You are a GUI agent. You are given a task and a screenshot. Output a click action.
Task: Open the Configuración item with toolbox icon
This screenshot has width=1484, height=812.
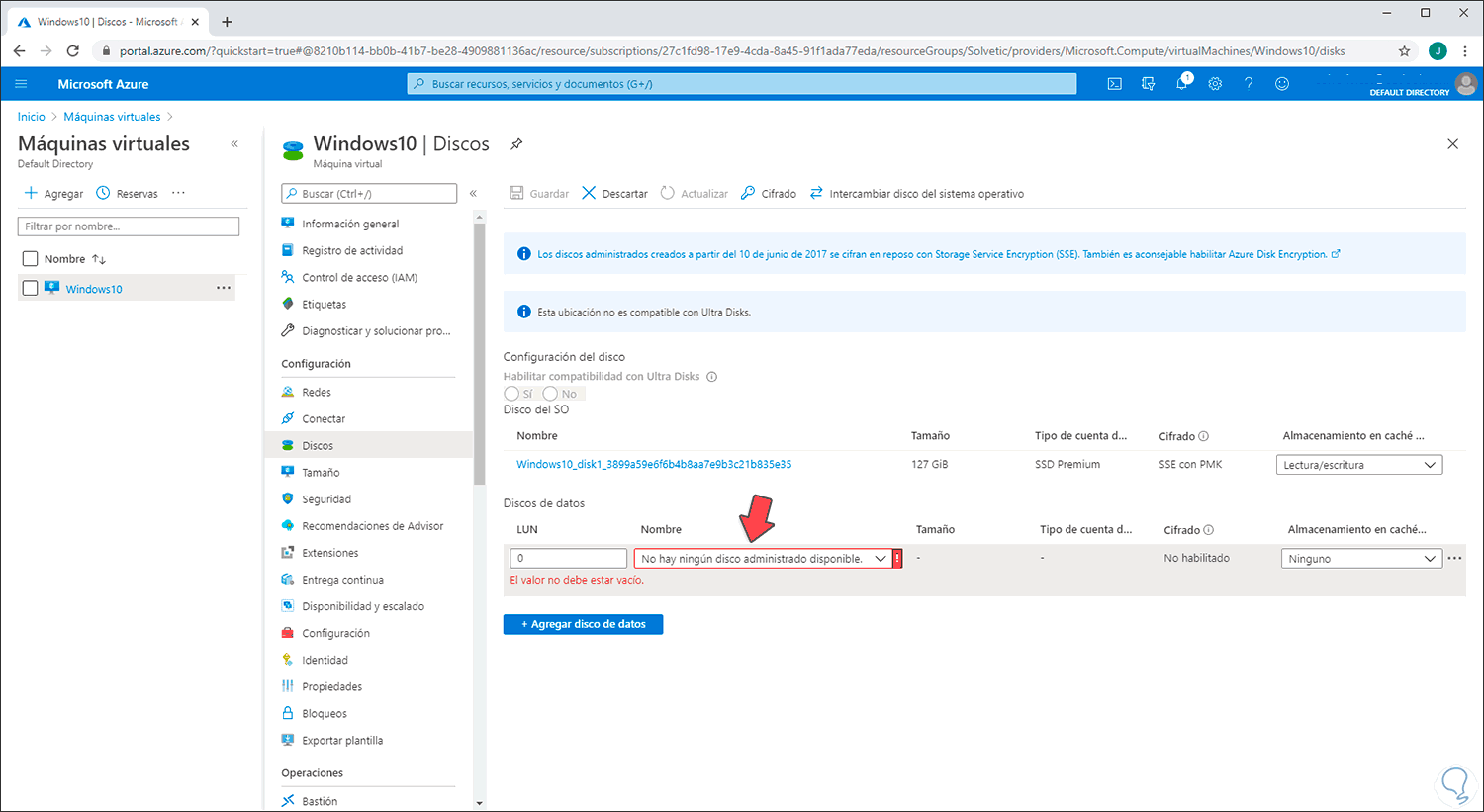click(x=335, y=633)
